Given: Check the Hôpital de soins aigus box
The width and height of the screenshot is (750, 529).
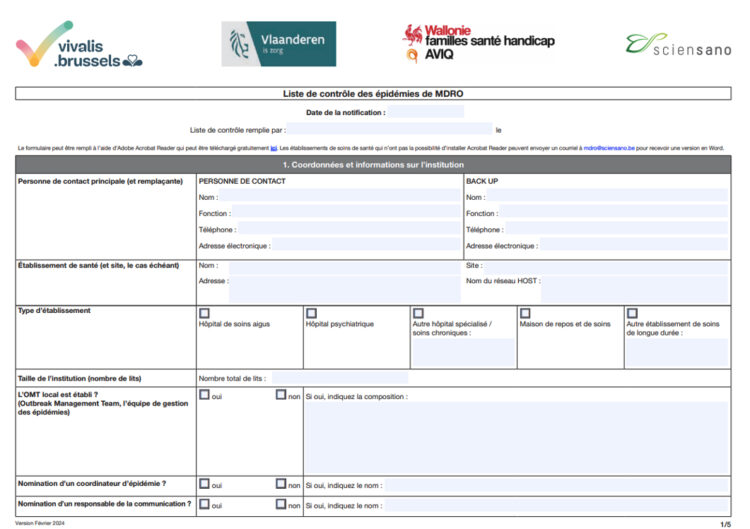Looking at the screenshot, I should click(x=205, y=313).
